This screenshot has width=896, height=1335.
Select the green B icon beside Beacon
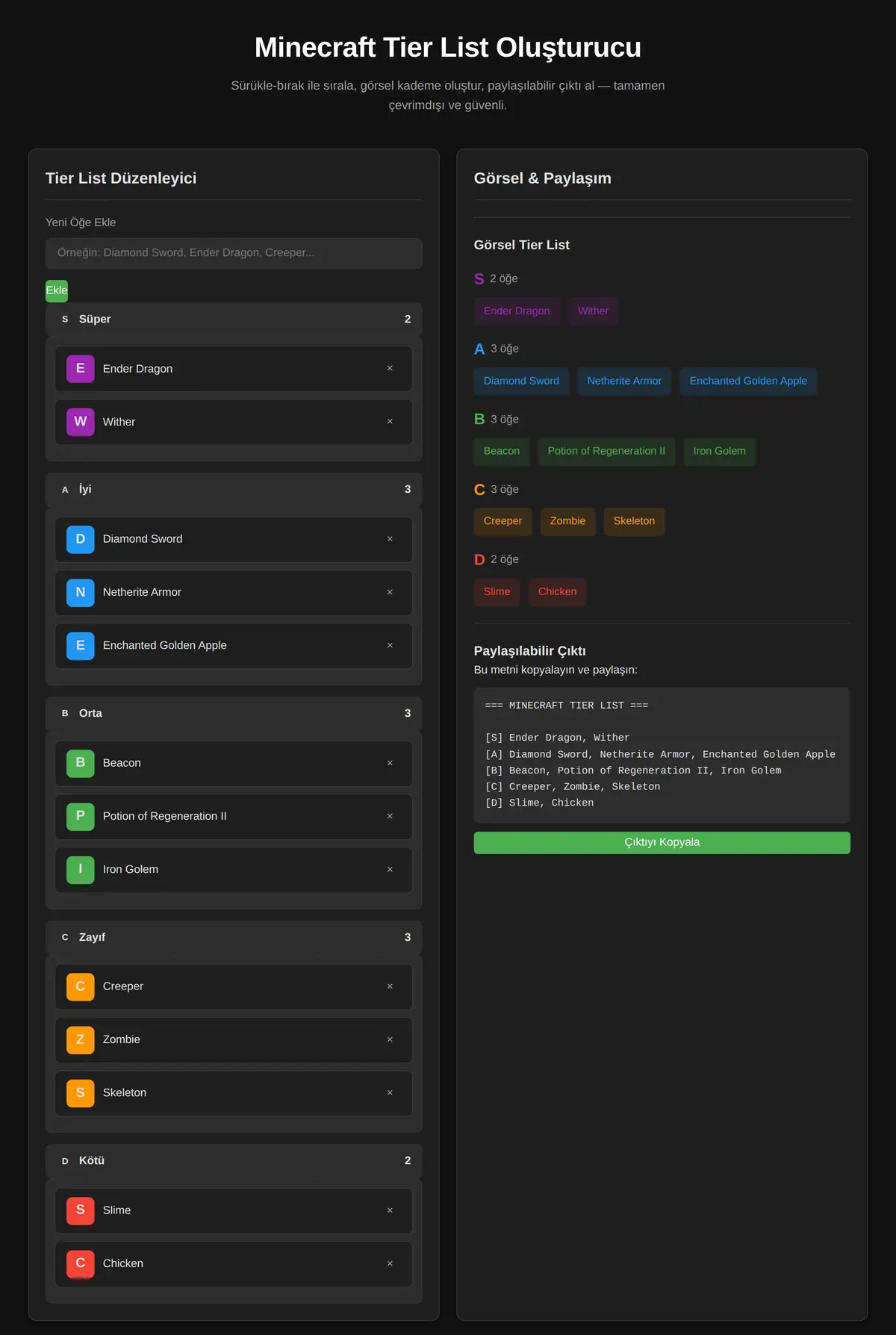81,763
